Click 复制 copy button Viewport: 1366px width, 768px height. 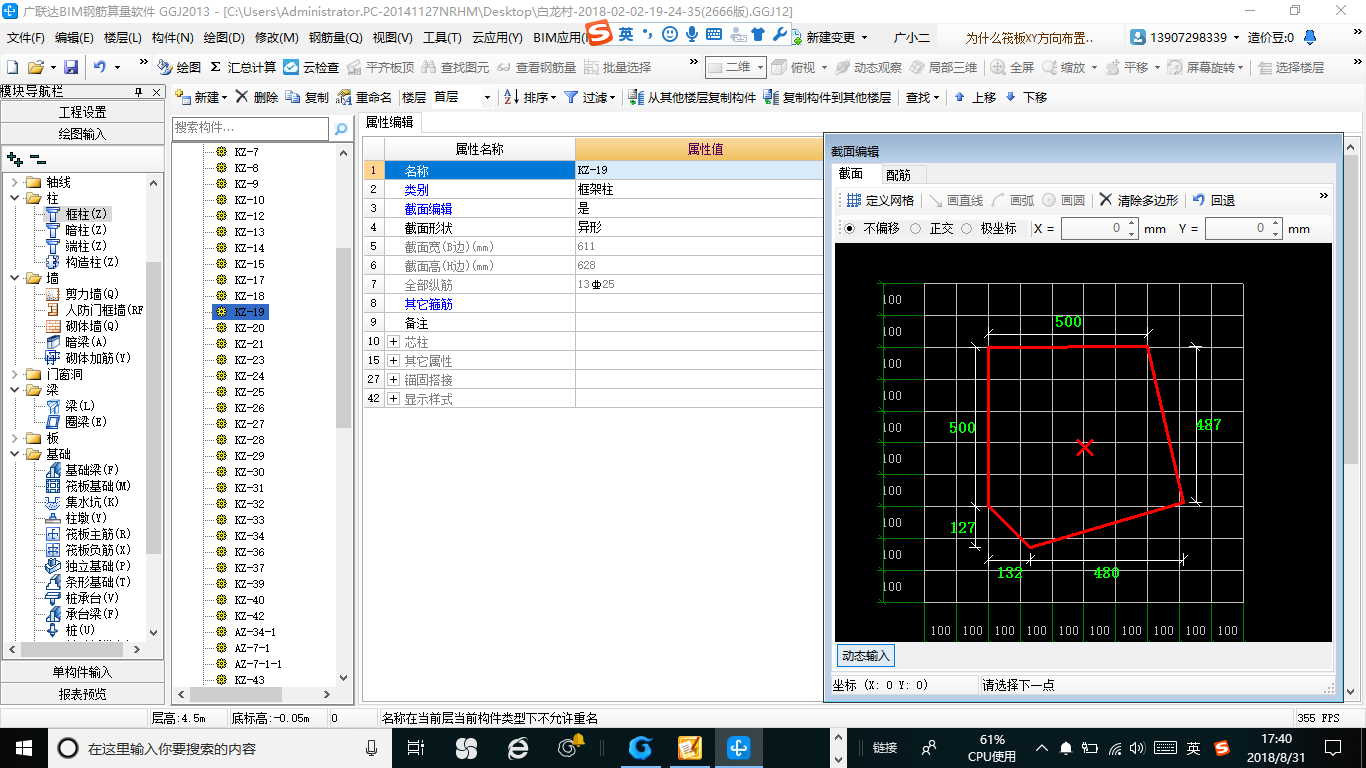307,97
